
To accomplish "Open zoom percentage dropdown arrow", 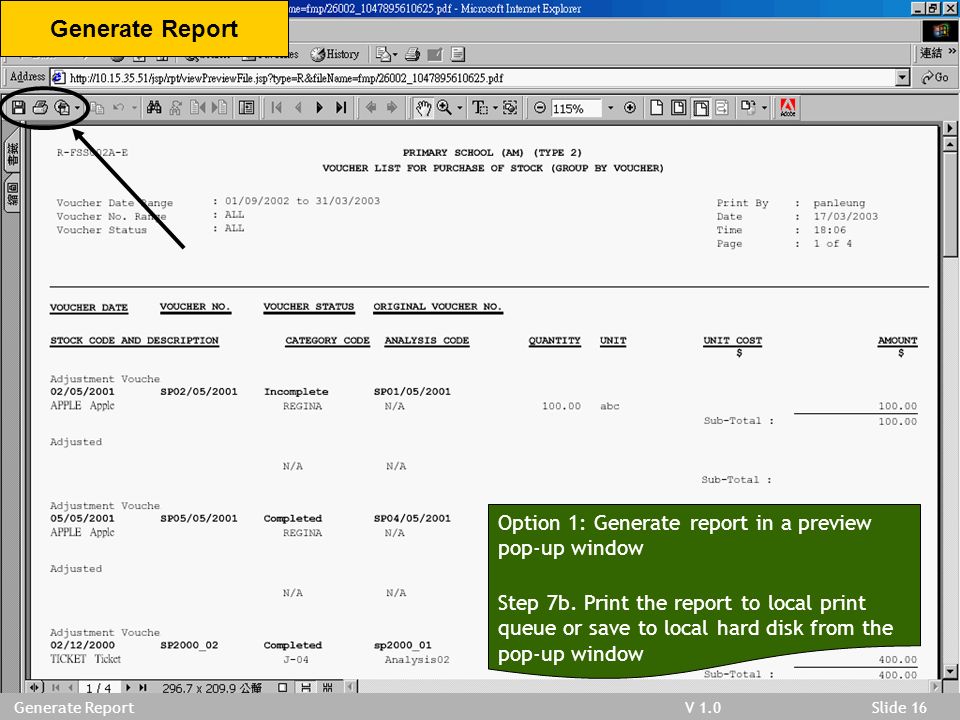I will coord(610,108).
